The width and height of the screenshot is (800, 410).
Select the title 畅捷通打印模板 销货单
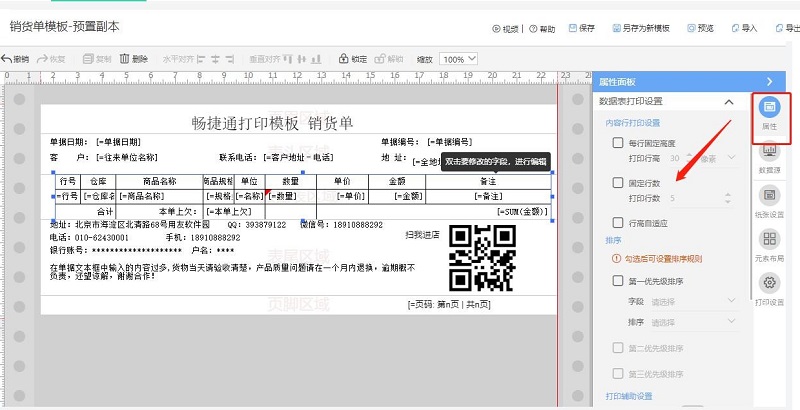tap(272, 123)
